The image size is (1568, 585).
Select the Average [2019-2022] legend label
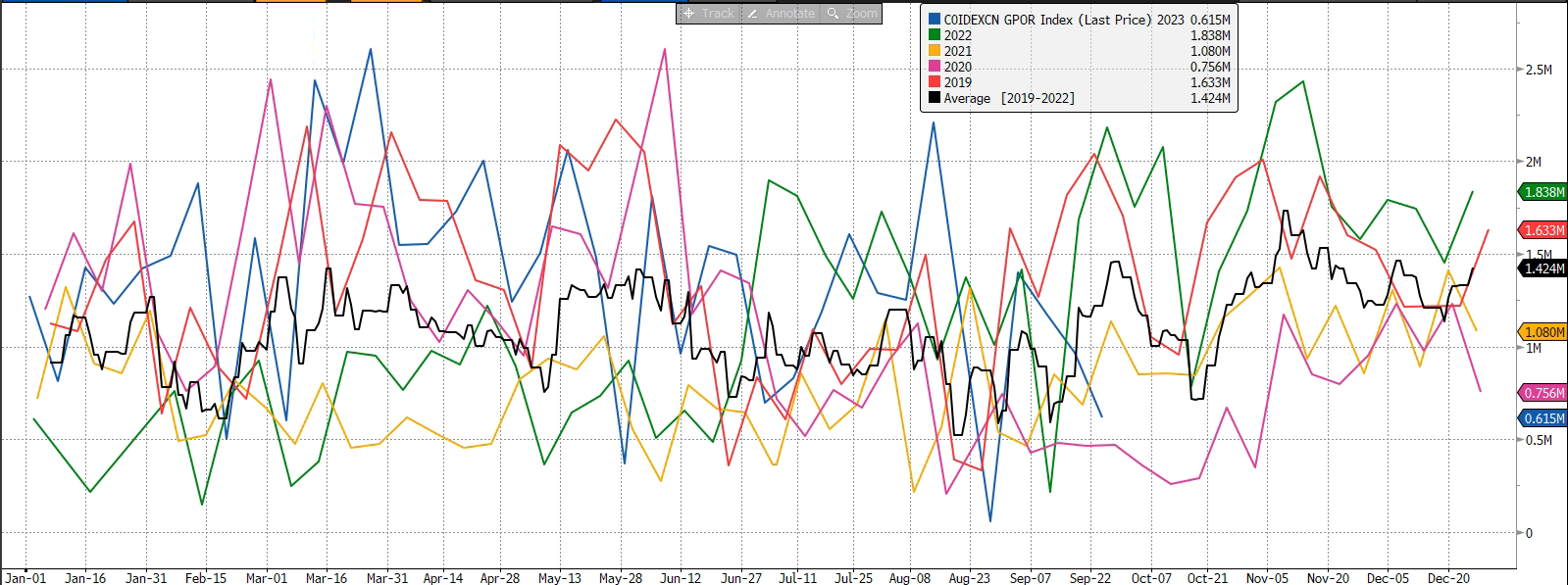1009,98
